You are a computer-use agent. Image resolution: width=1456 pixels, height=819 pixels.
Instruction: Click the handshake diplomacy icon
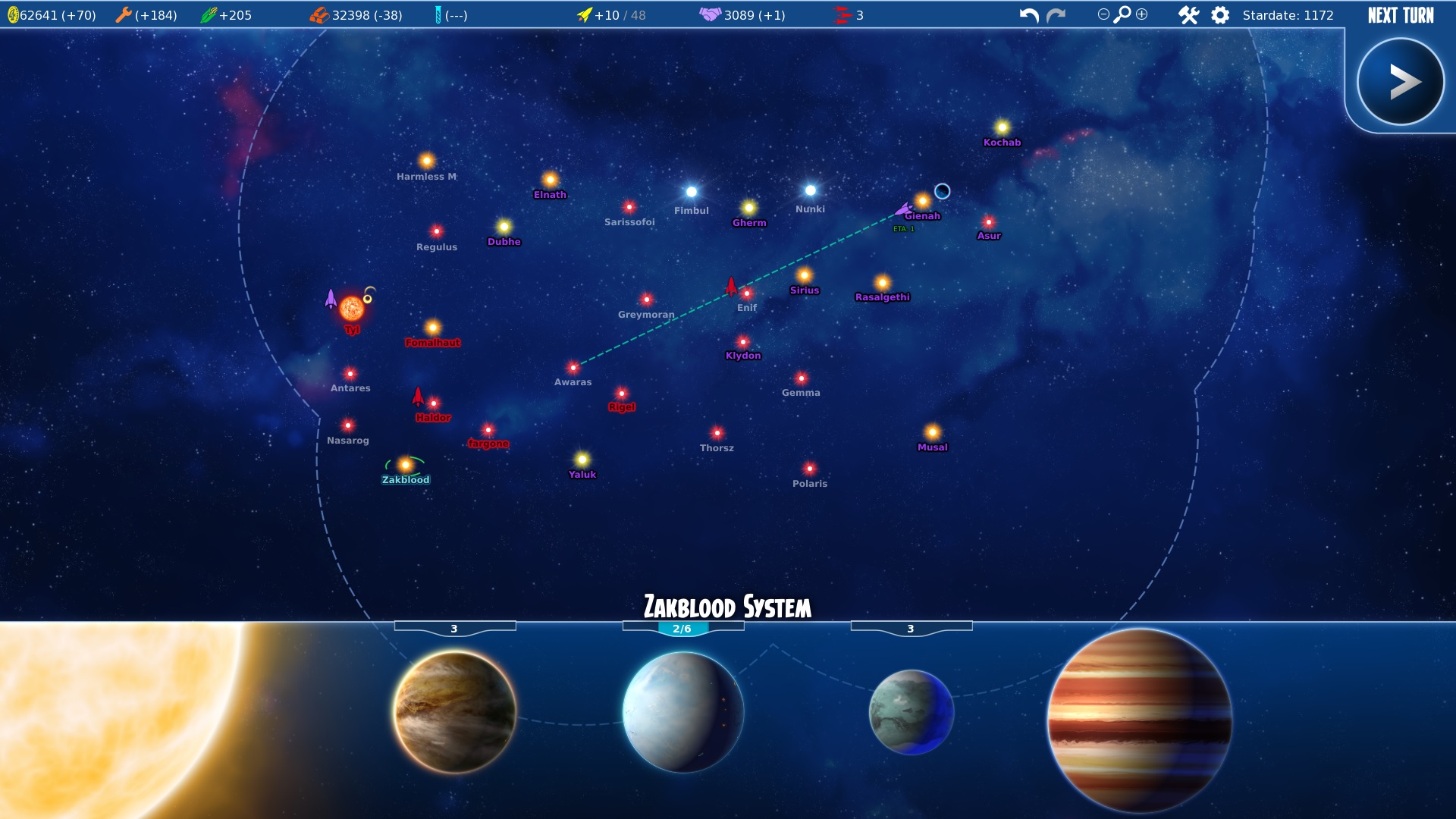710,14
